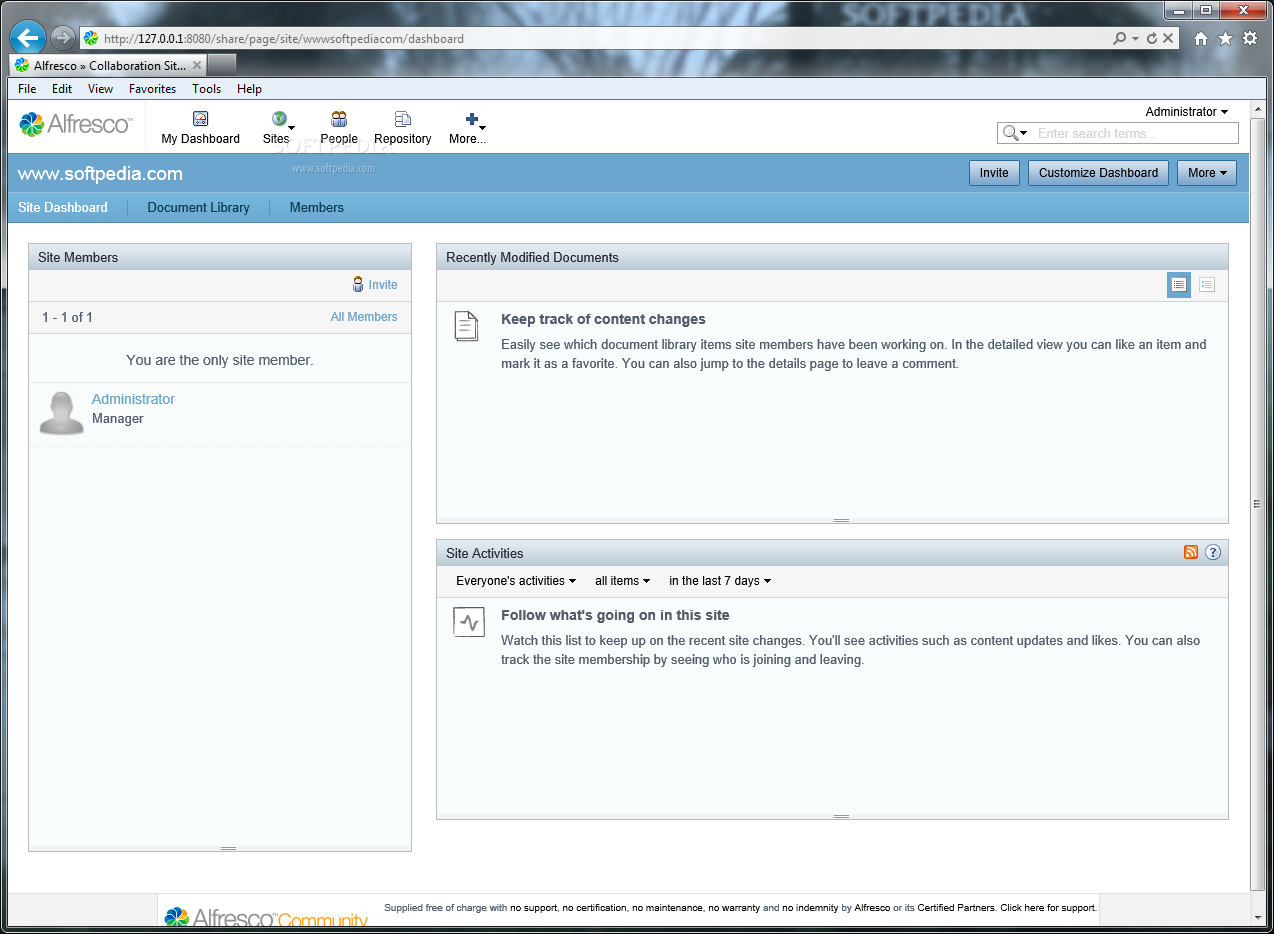1274x934 pixels.
Task: Click the Customize Dashboard button
Action: (1098, 173)
